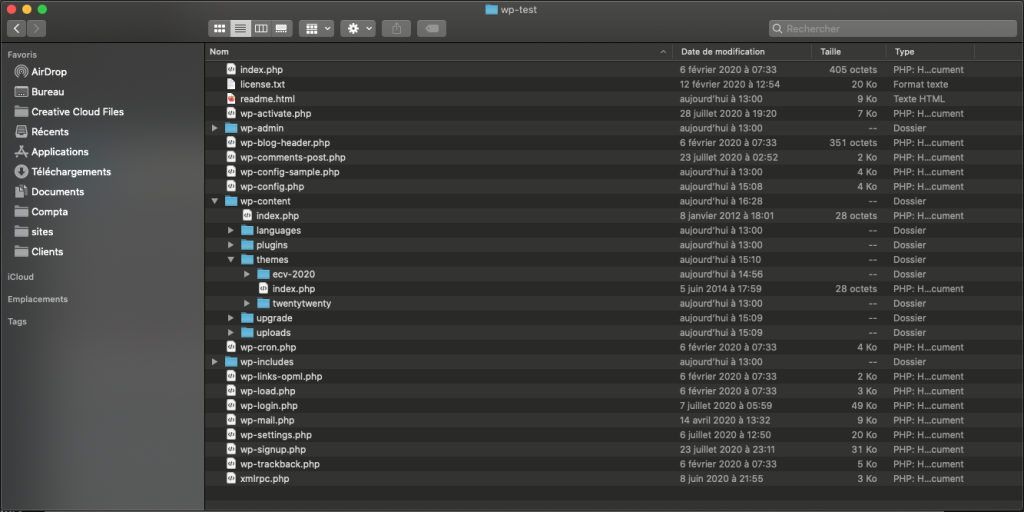1024x512 pixels.
Task: Click the Share button in toolbar
Action: pos(396,29)
